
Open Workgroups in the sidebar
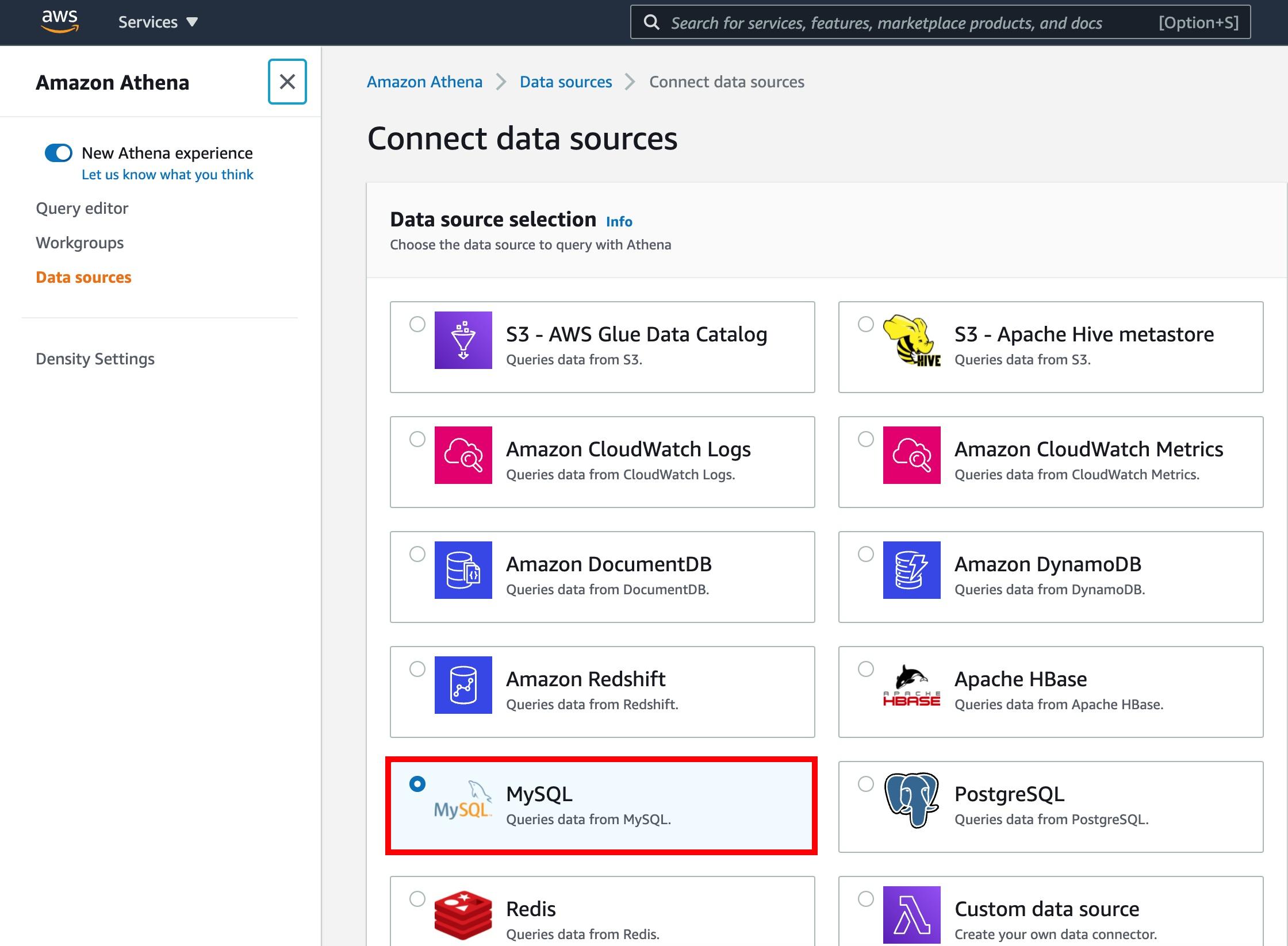click(x=80, y=243)
